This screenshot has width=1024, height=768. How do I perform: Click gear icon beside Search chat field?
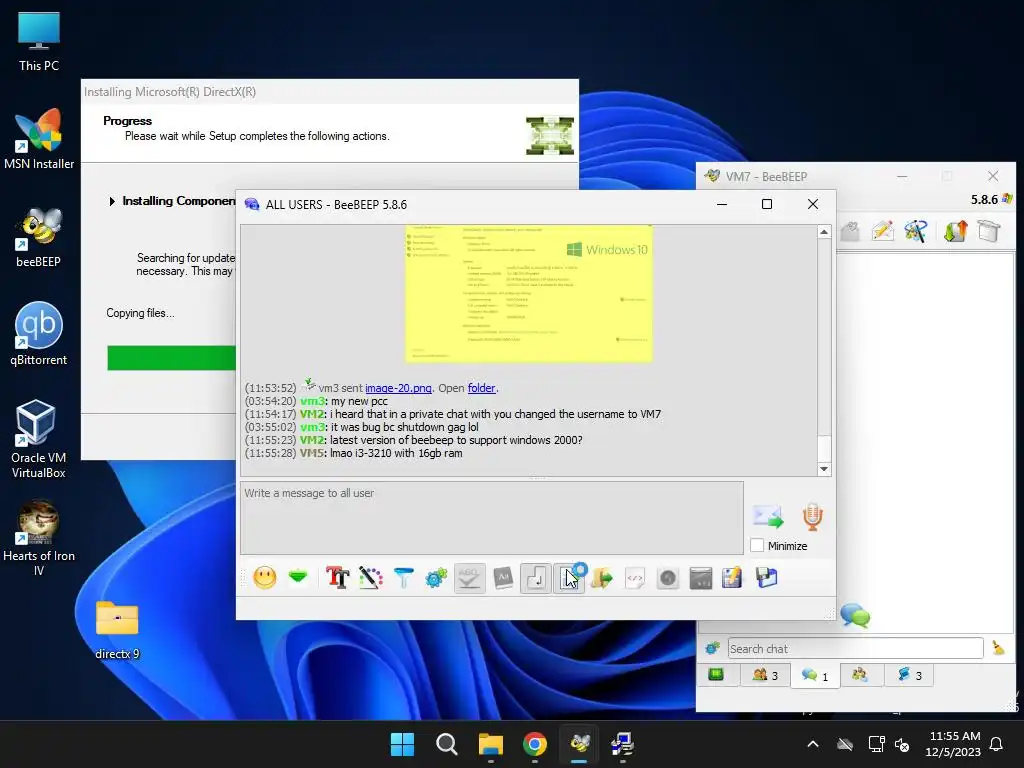712,648
